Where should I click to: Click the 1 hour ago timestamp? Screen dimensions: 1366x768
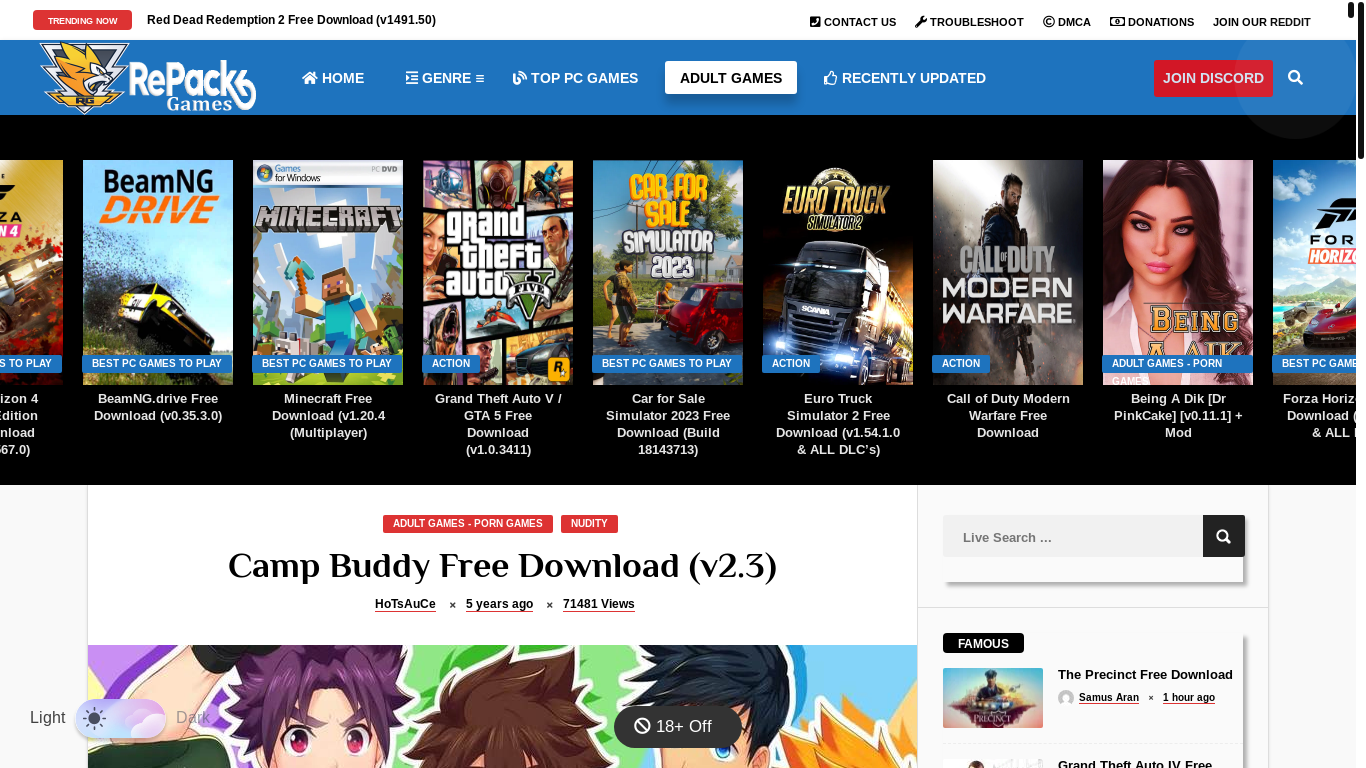pyautogui.click(x=1189, y=698)
